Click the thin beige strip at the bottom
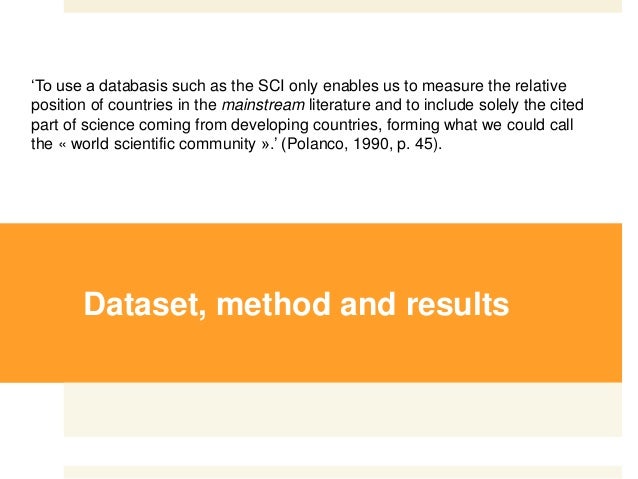 point(343,472)
